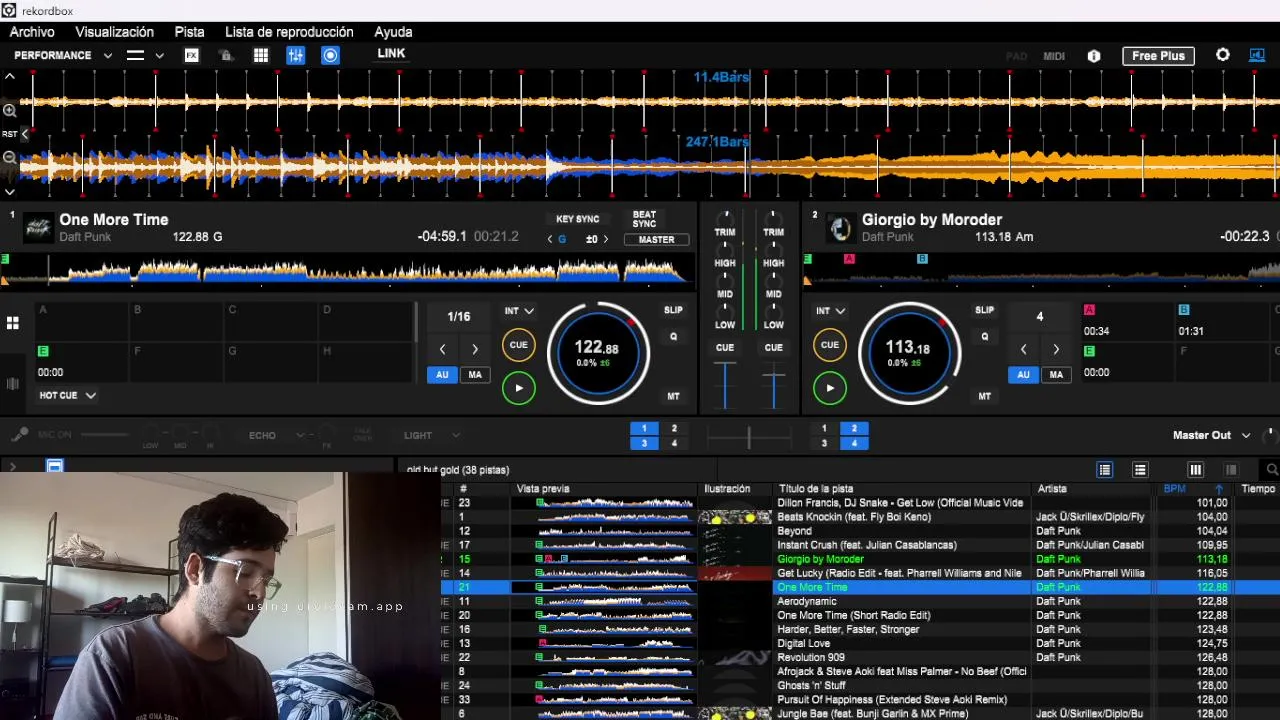
Task: Play deck 2
Action: (x=829, y=387)
